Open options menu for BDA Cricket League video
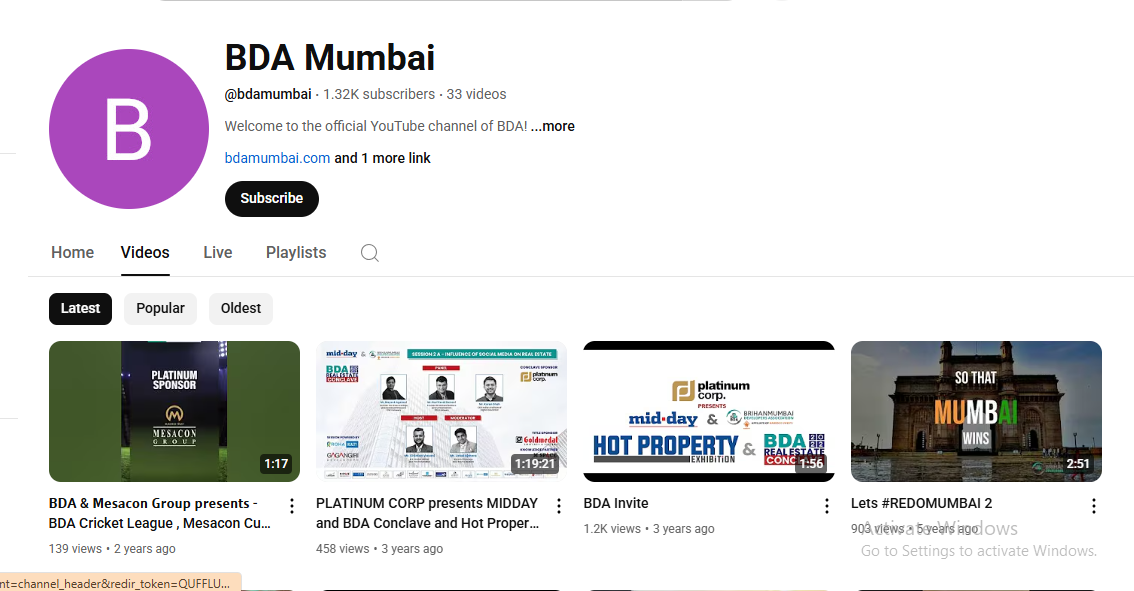 (x=291, y=506)
